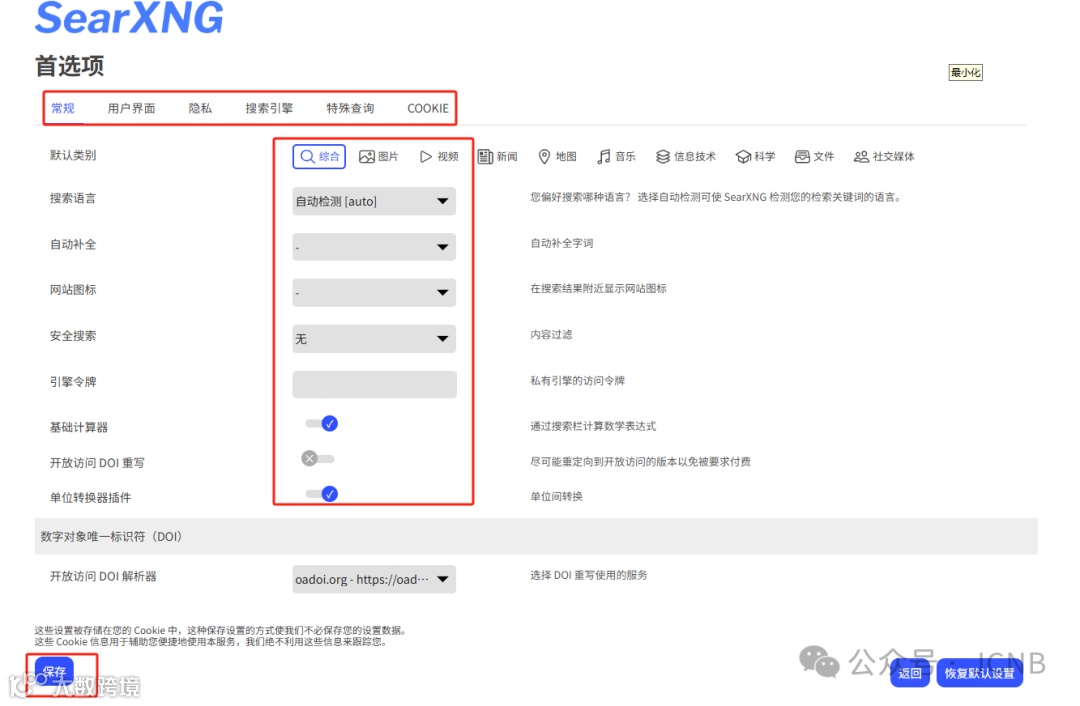Enable the 开放访问 DOI 重写 switch
Screen dimensions: 1080x706
click(318, 459)
